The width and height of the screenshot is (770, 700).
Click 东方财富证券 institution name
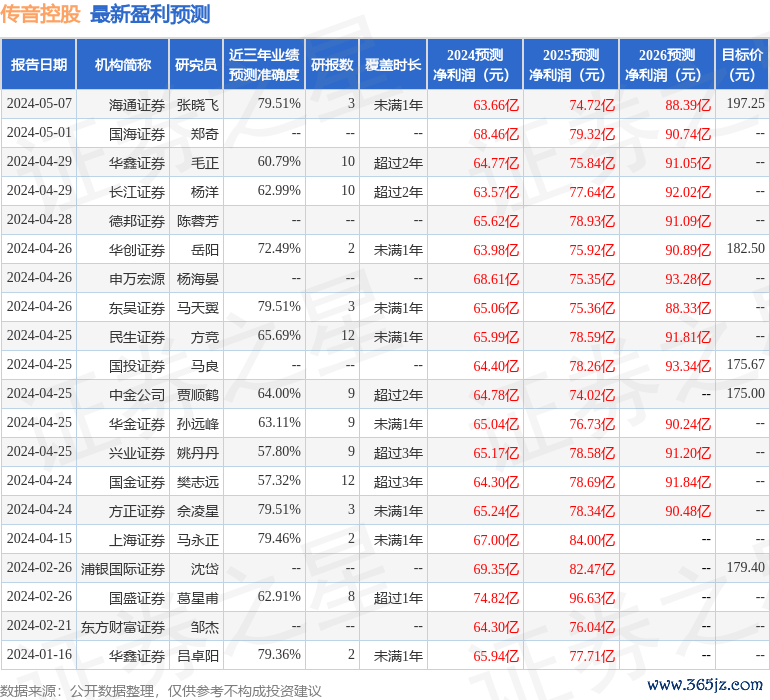123,626
